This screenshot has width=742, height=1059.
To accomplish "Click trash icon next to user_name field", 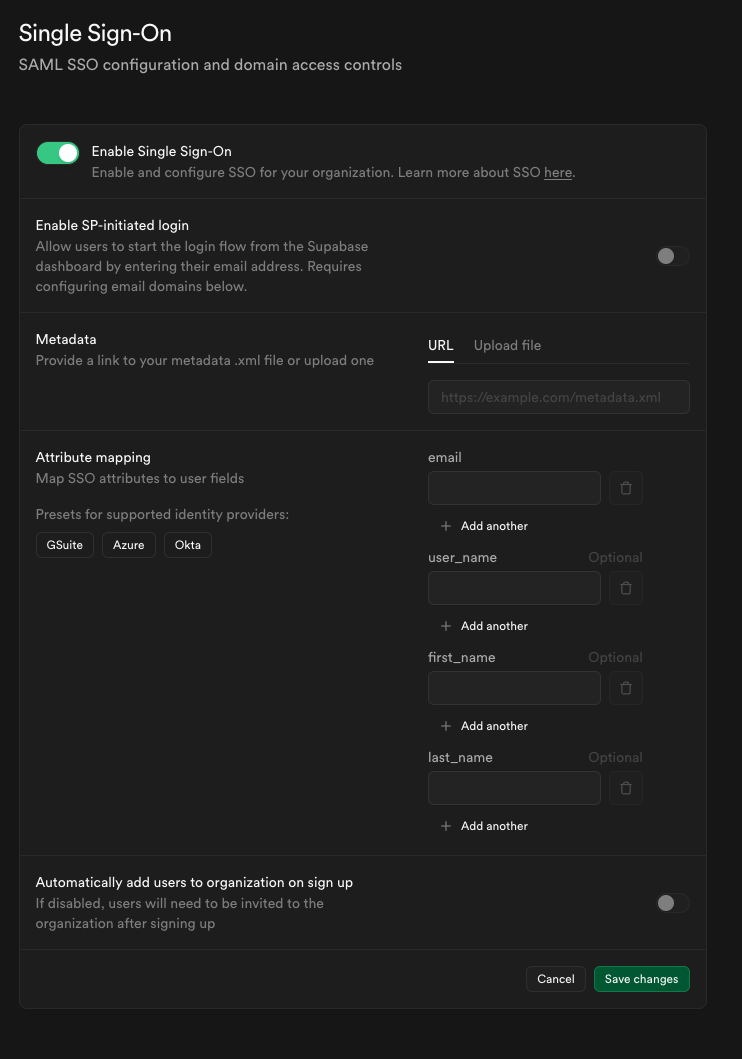I will (x=626, y=588).
